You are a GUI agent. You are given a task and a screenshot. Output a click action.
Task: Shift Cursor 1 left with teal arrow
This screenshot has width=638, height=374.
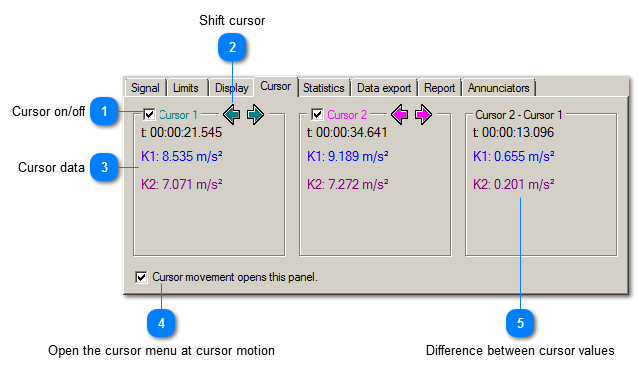pyautogui.click(x=232, y=115)
